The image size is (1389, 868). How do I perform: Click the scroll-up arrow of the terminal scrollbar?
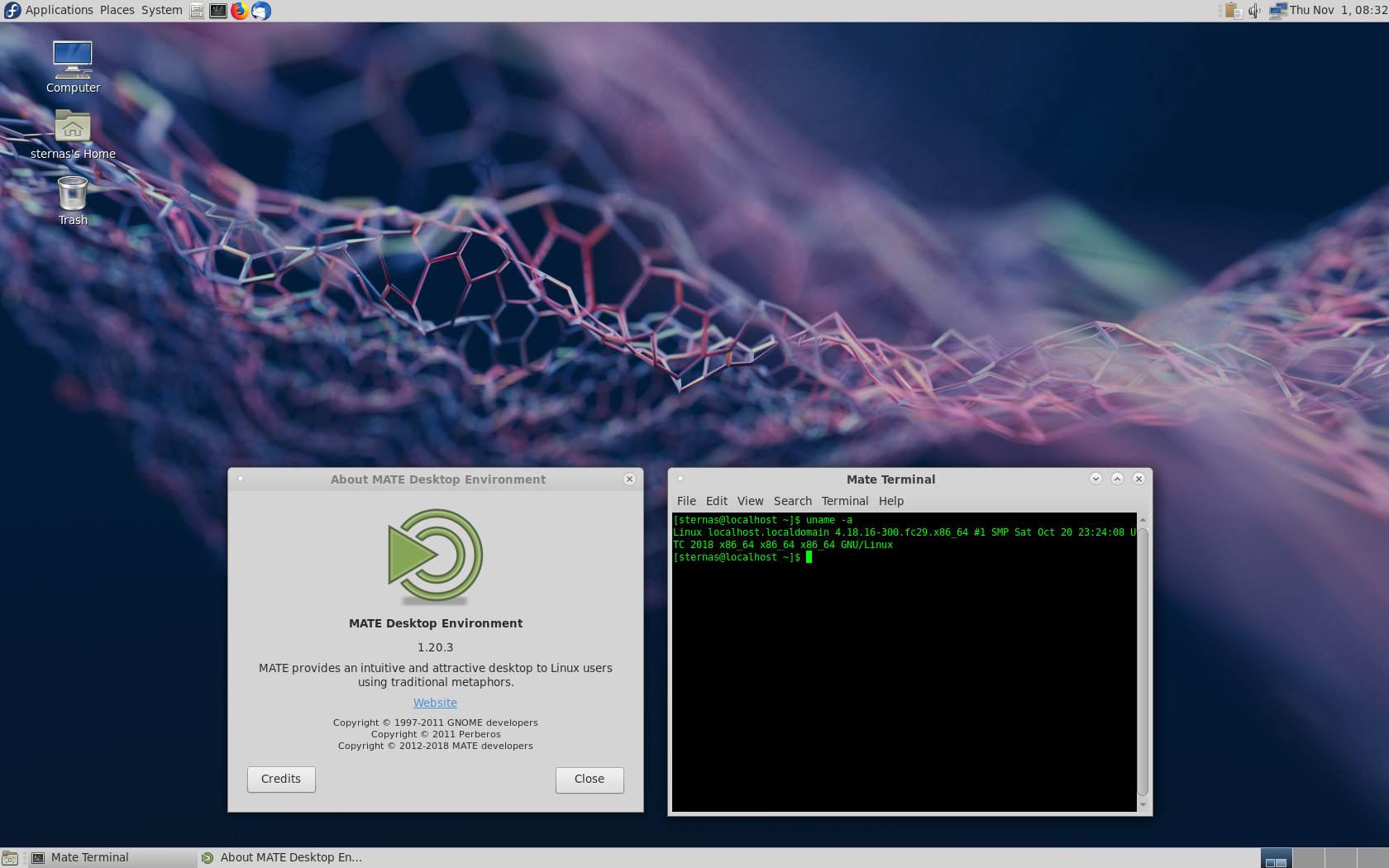pos(1143,519)
